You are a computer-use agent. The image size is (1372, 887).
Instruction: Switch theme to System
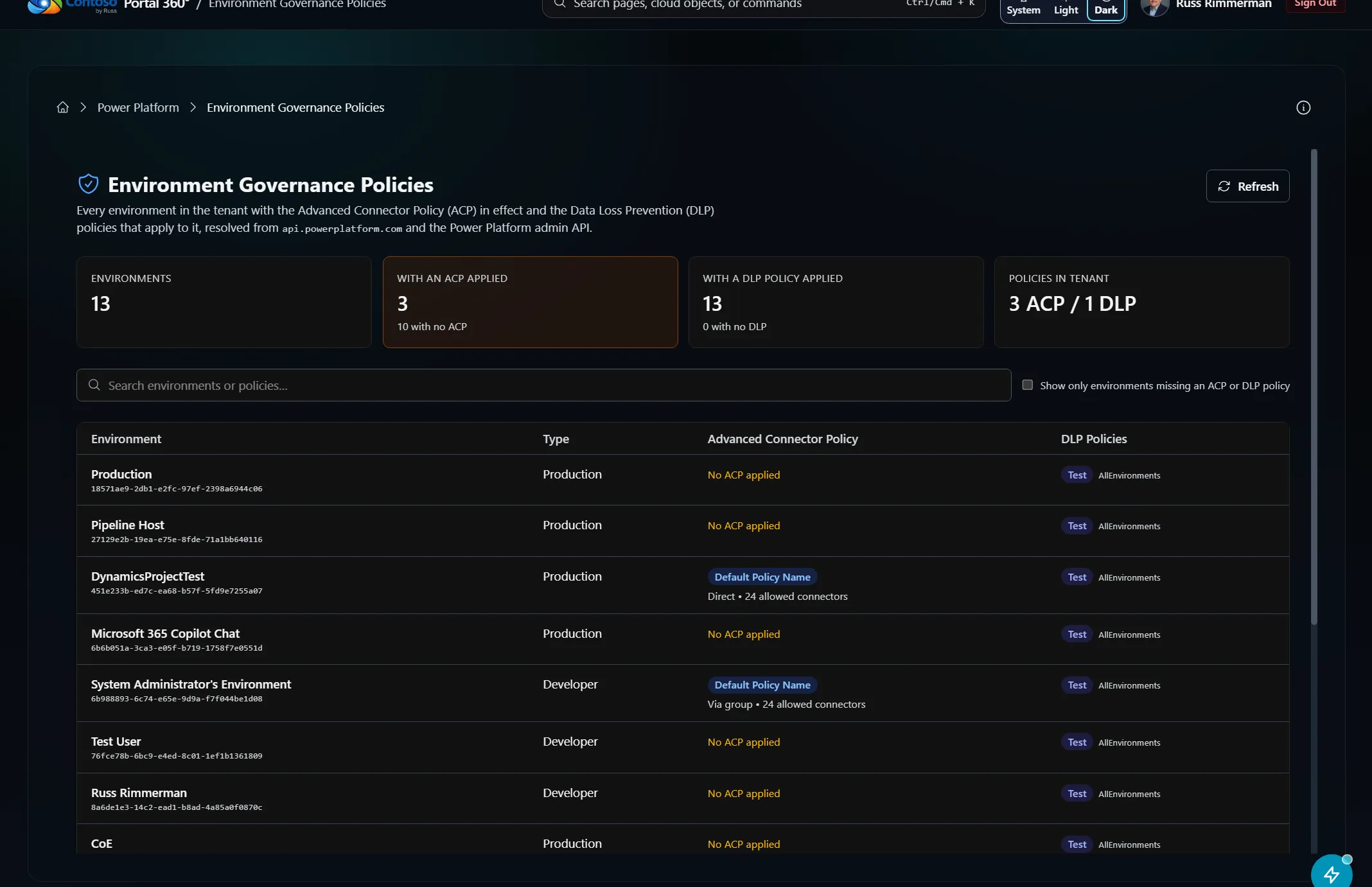(1023, 10)
